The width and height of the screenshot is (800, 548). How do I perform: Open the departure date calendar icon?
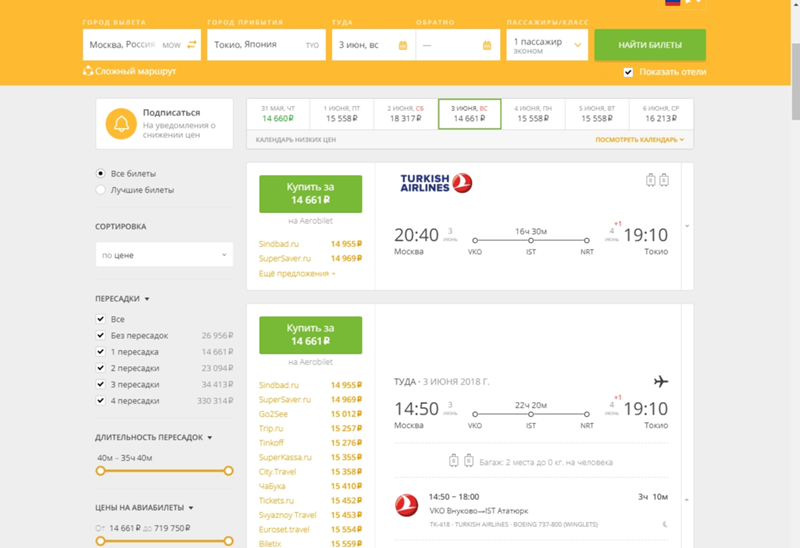click(402, 45)
